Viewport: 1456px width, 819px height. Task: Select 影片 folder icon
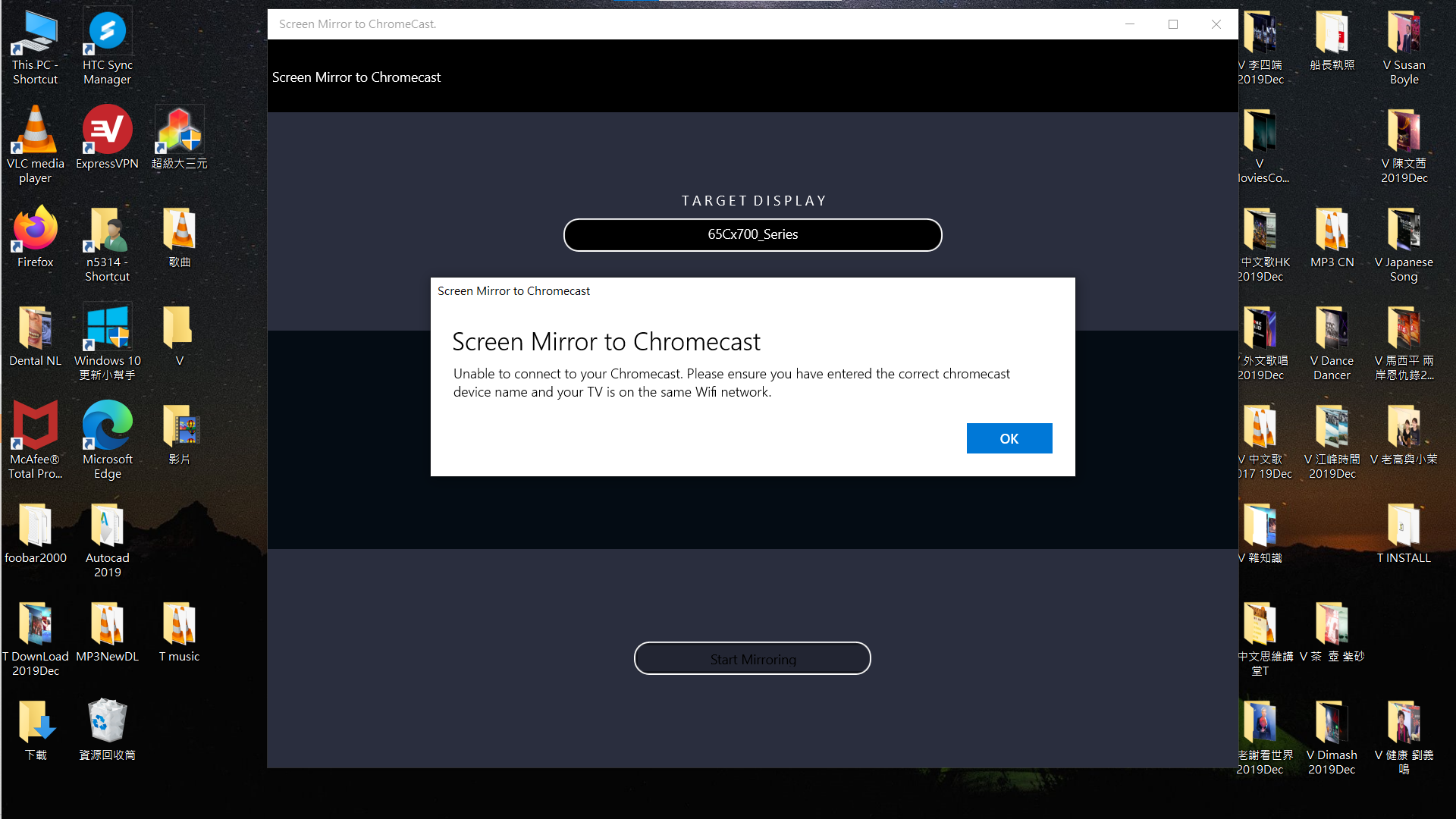click(x=179, y=435)
